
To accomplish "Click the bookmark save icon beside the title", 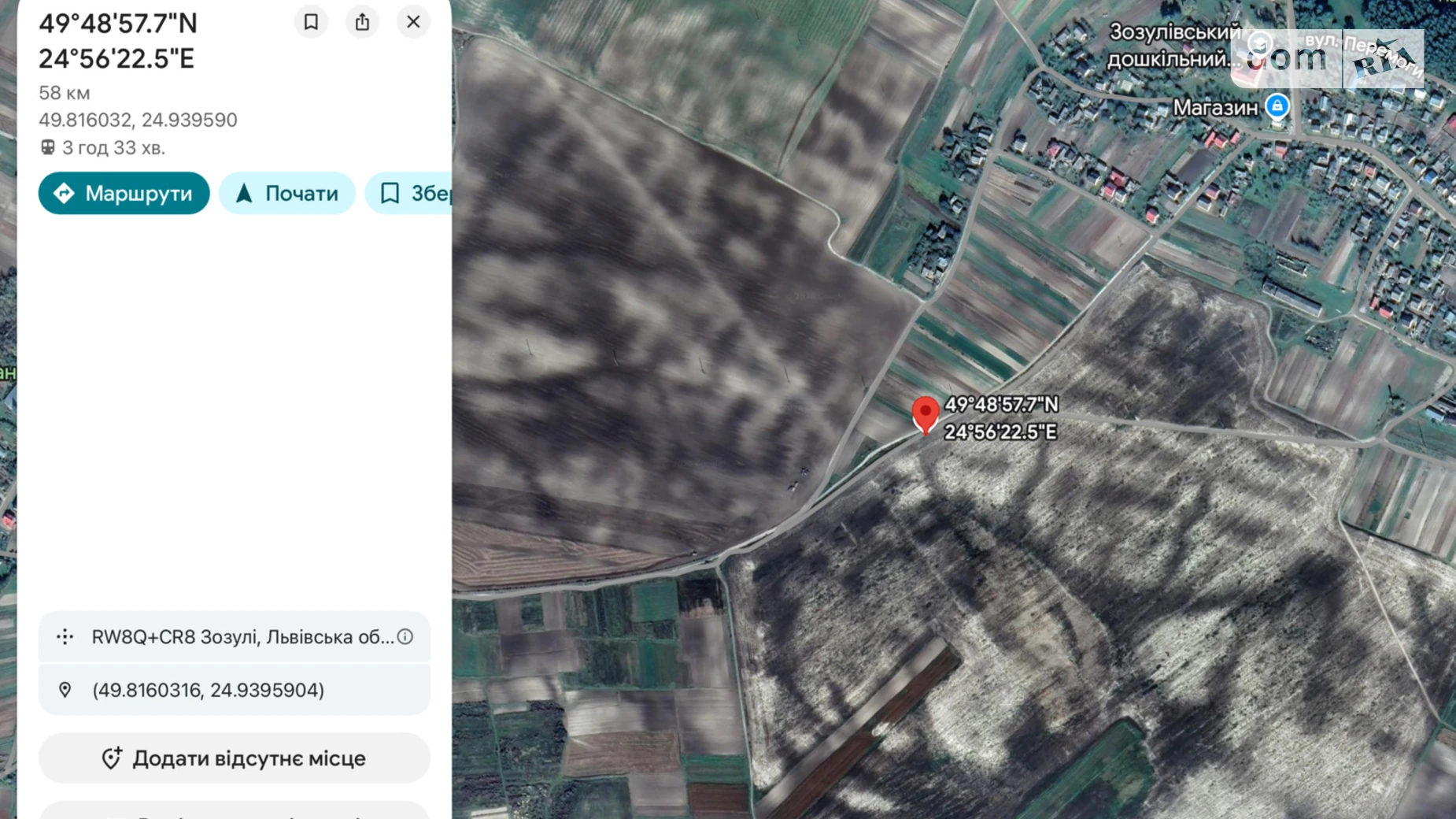I will click(311, 22).
